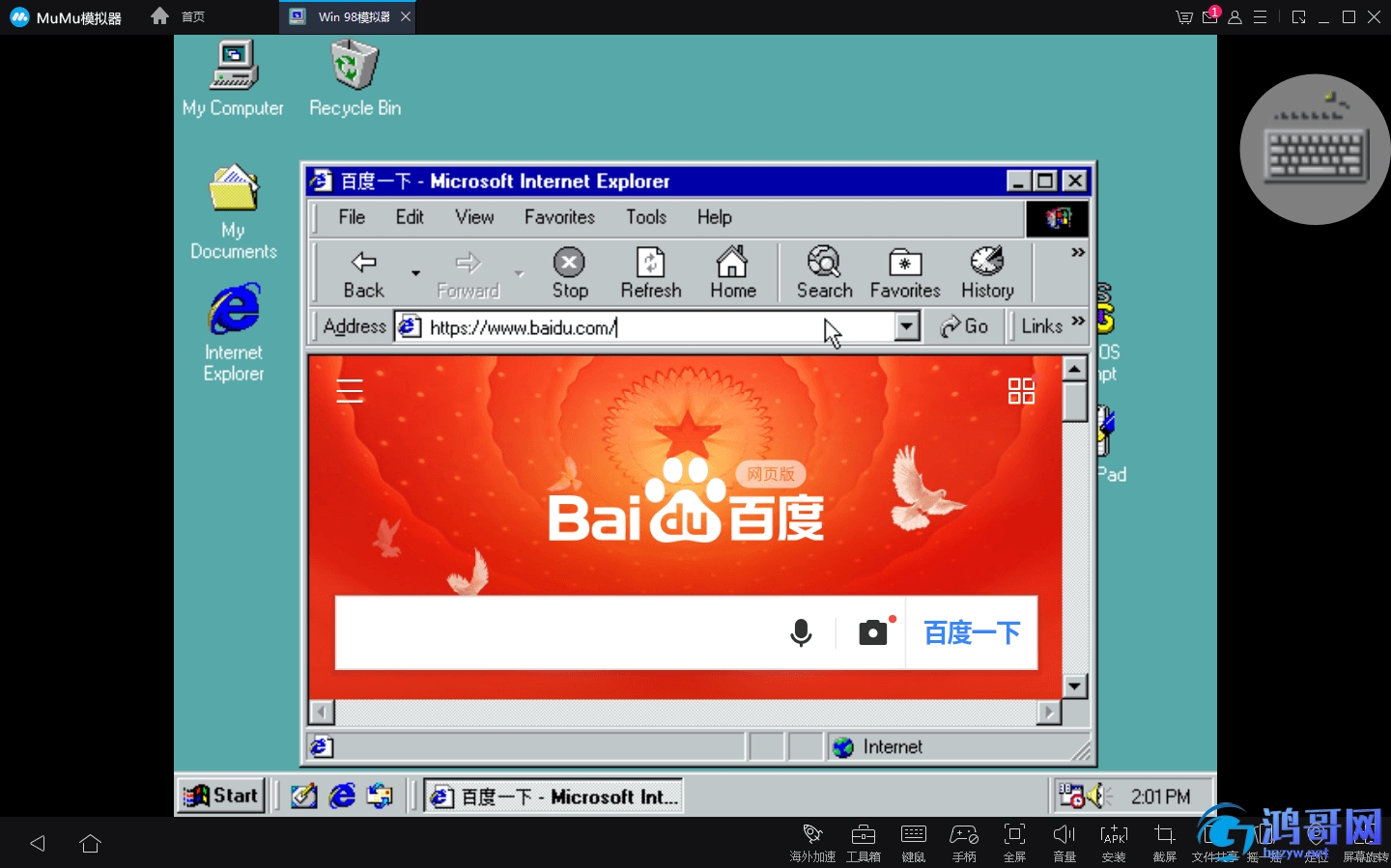Open the MuMu user account icon
Screen dimensions: 1391x868
(x=1235, y=16)
